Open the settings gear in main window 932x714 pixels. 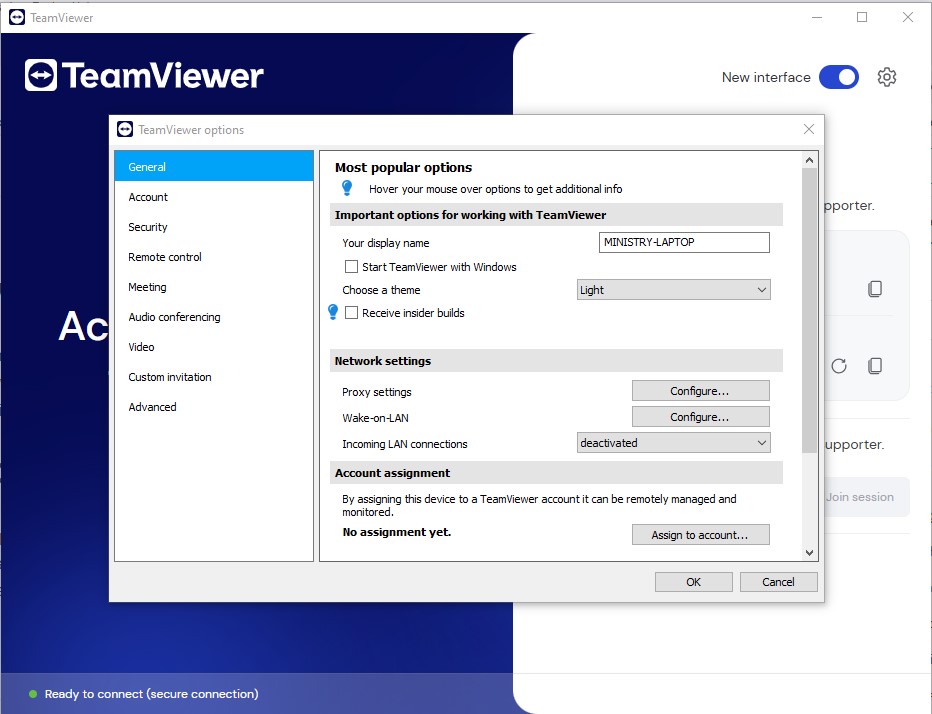pyautogui.click(x=886, y=77)
